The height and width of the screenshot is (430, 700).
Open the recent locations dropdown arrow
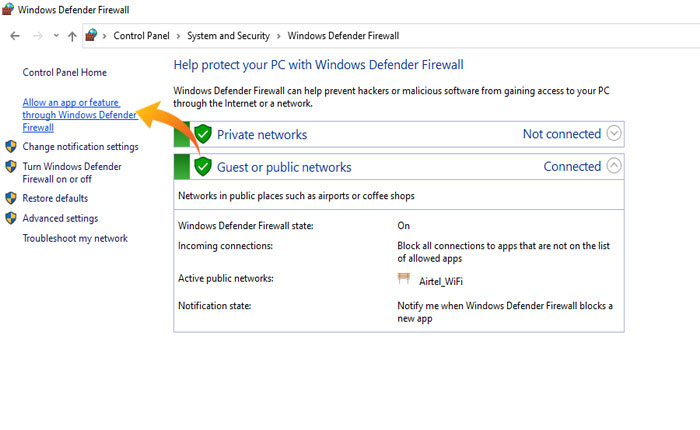56,36
